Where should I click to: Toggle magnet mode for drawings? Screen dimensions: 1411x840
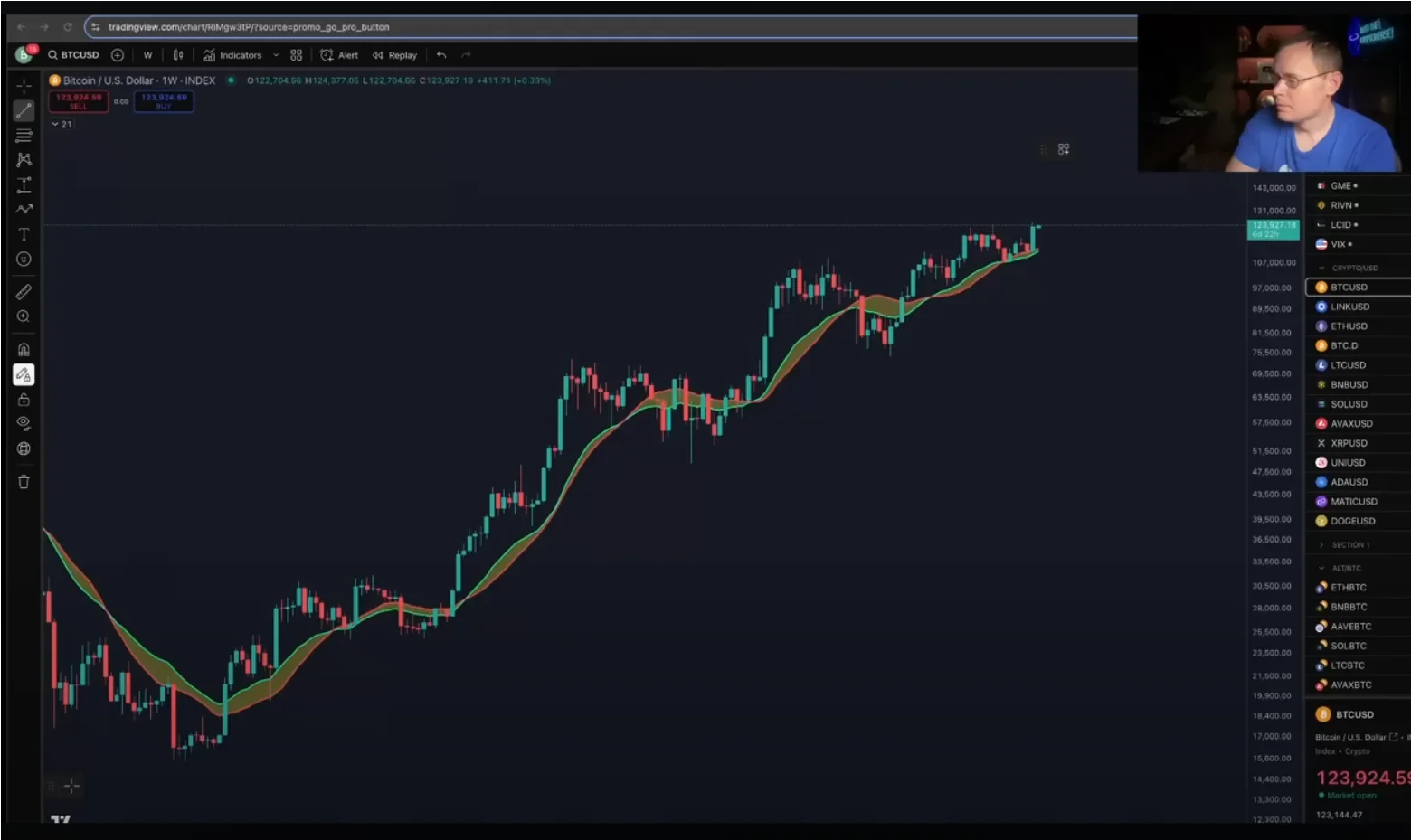24,350
